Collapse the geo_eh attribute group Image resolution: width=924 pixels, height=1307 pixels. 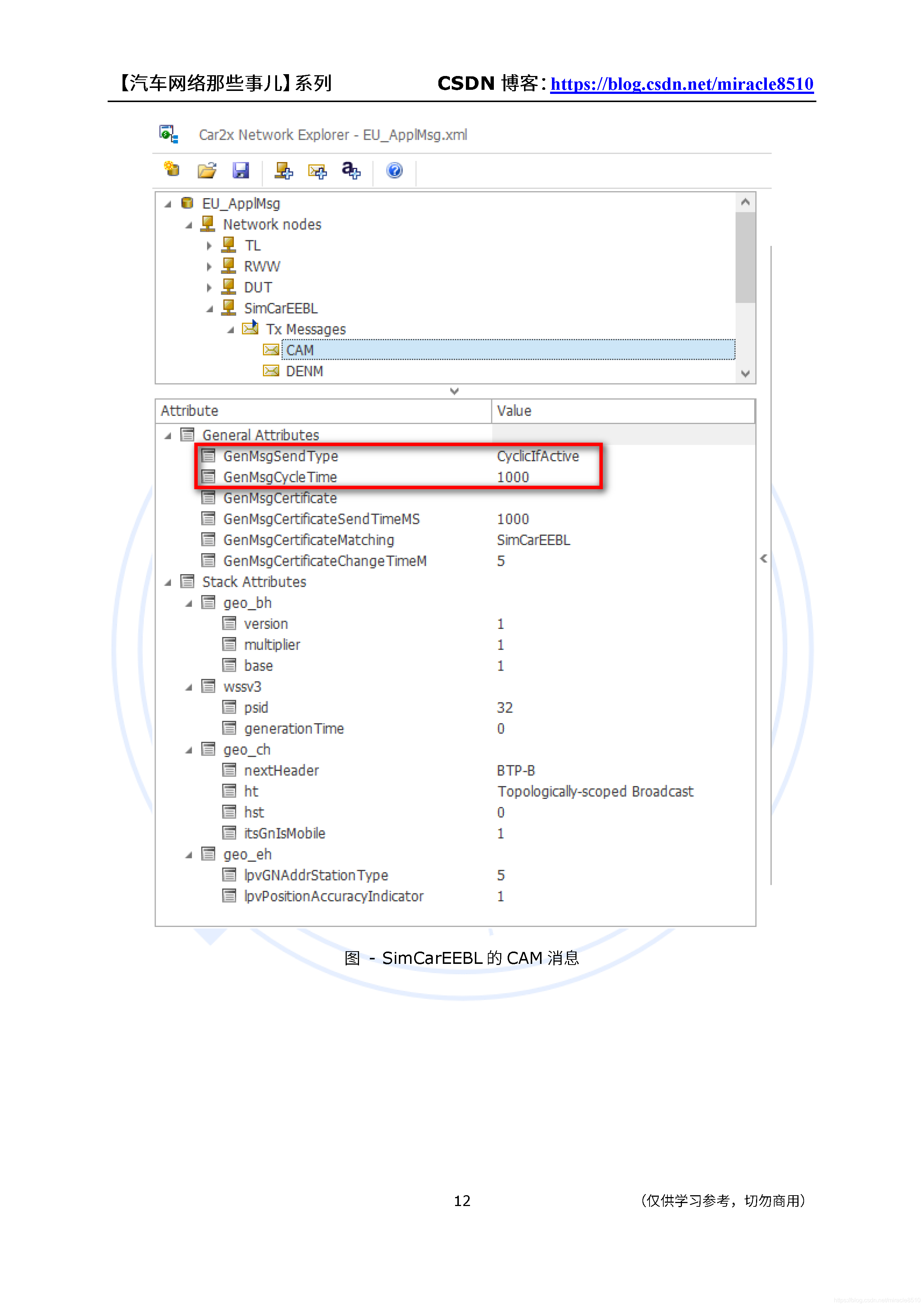(189, 855)
